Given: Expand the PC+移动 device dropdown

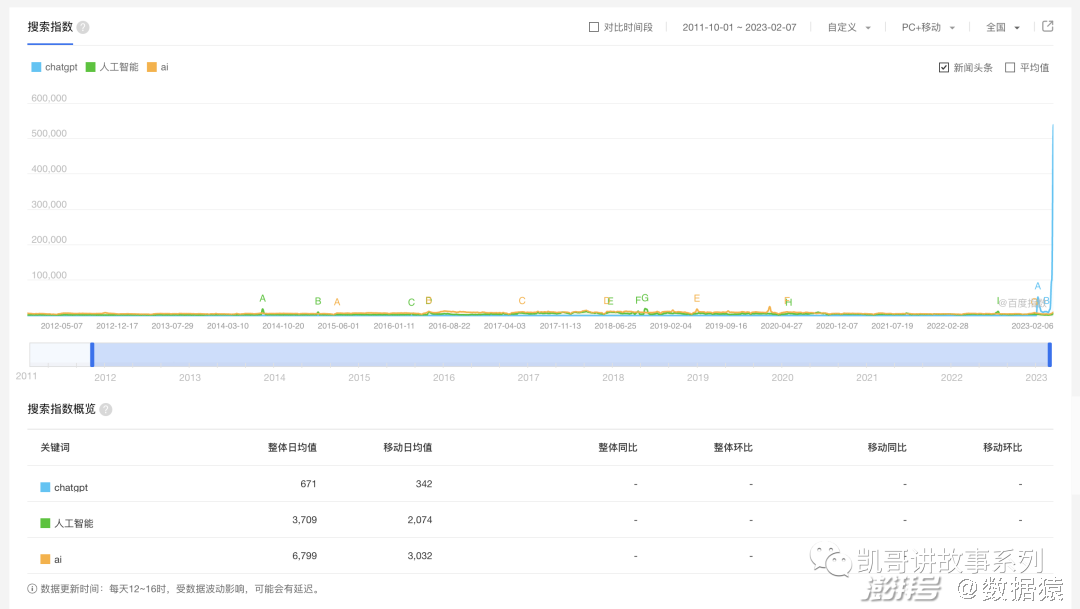Looking at the screenshot, I should [928, 27].
